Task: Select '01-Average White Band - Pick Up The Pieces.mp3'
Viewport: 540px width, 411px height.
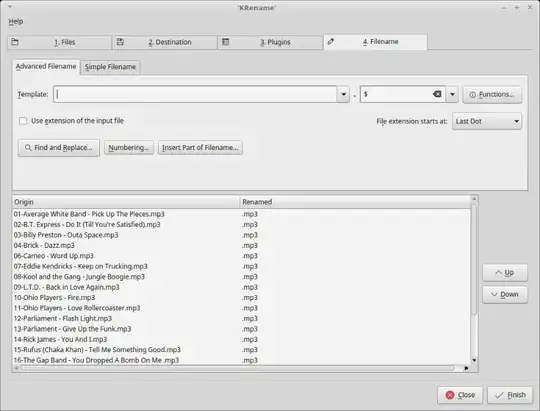Action: click(241, 214)
